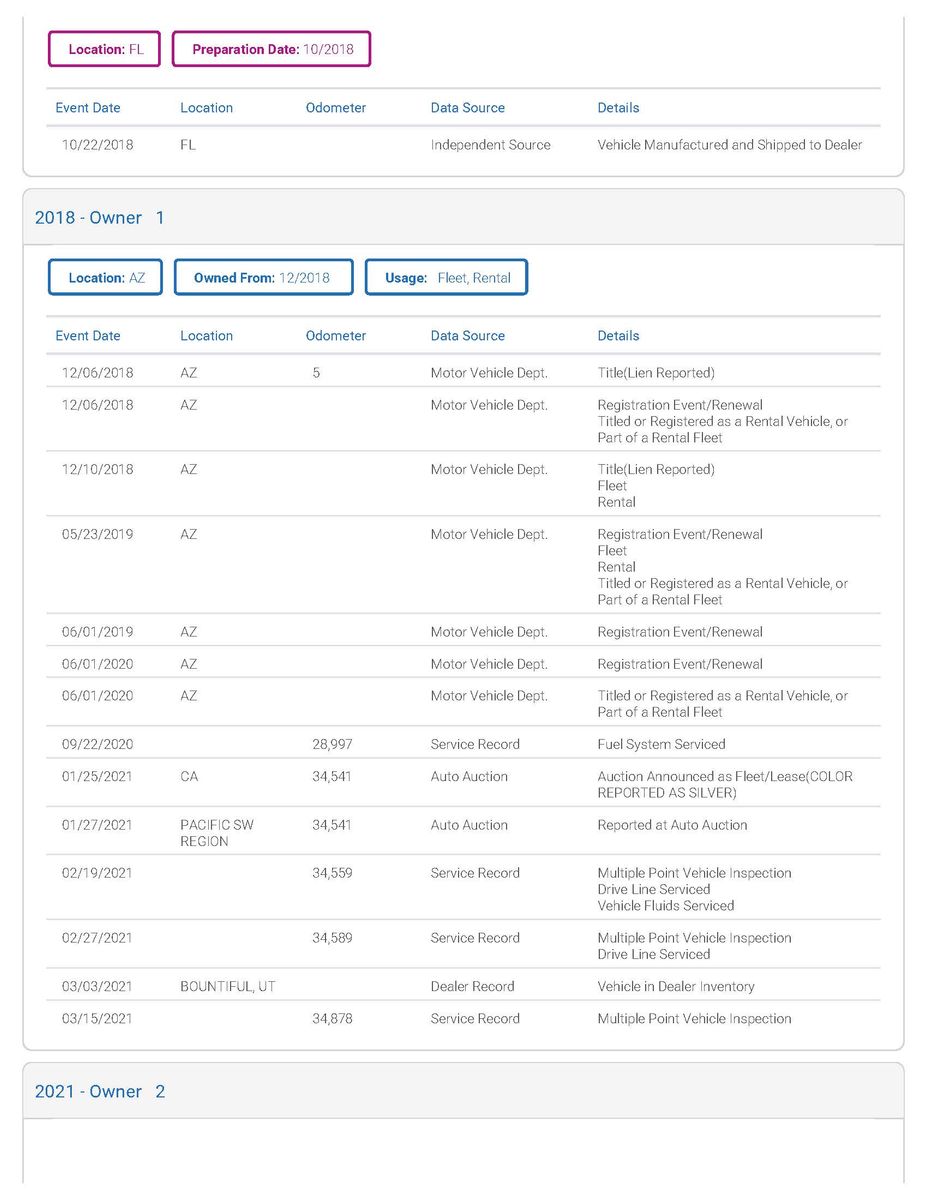This screenshot has height=1200, width=927.
Task: Expand the 2018 - Owner 1 section header
Action: (100, 218)
